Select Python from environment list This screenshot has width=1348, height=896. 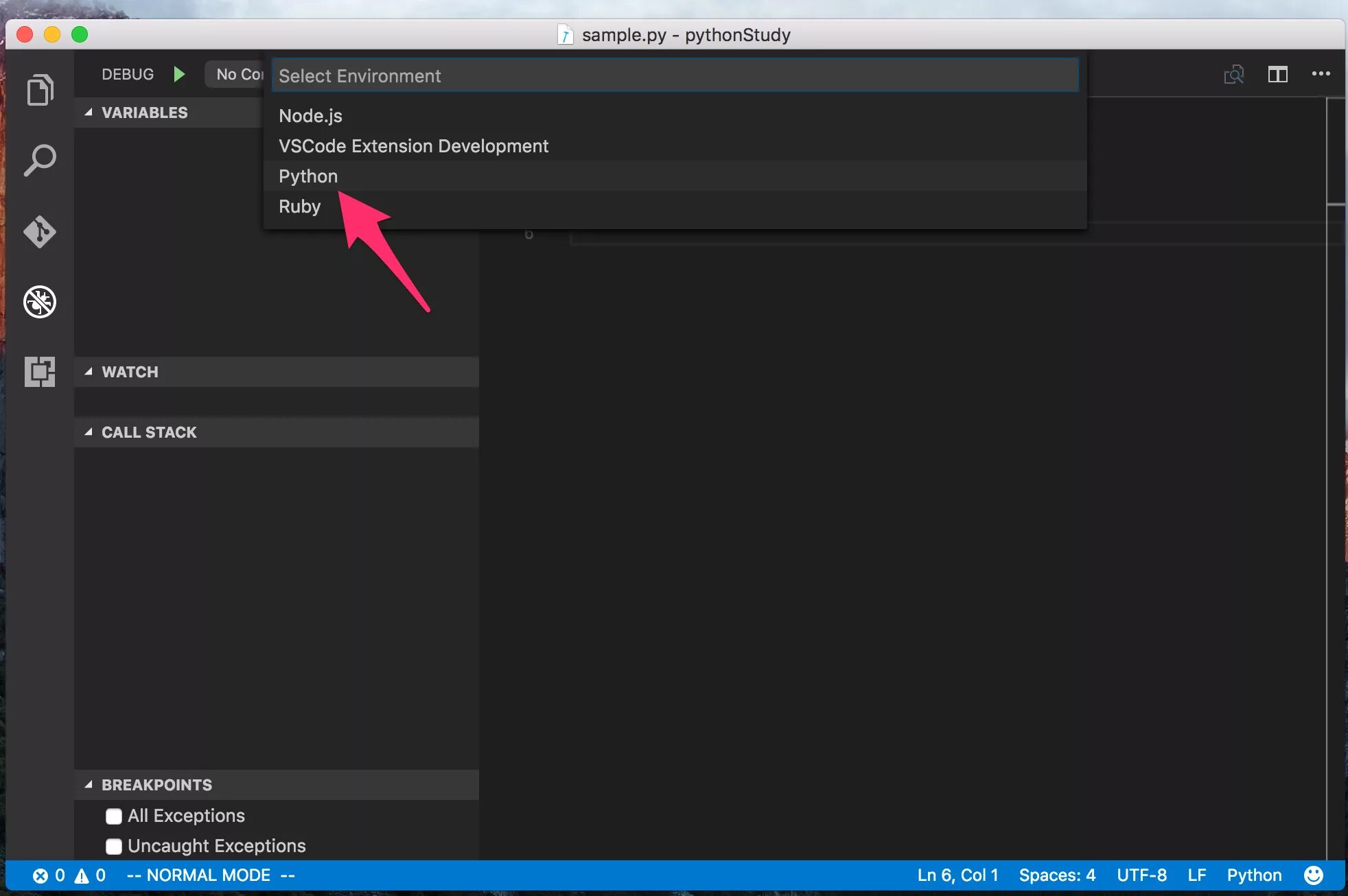click(308, 176)
